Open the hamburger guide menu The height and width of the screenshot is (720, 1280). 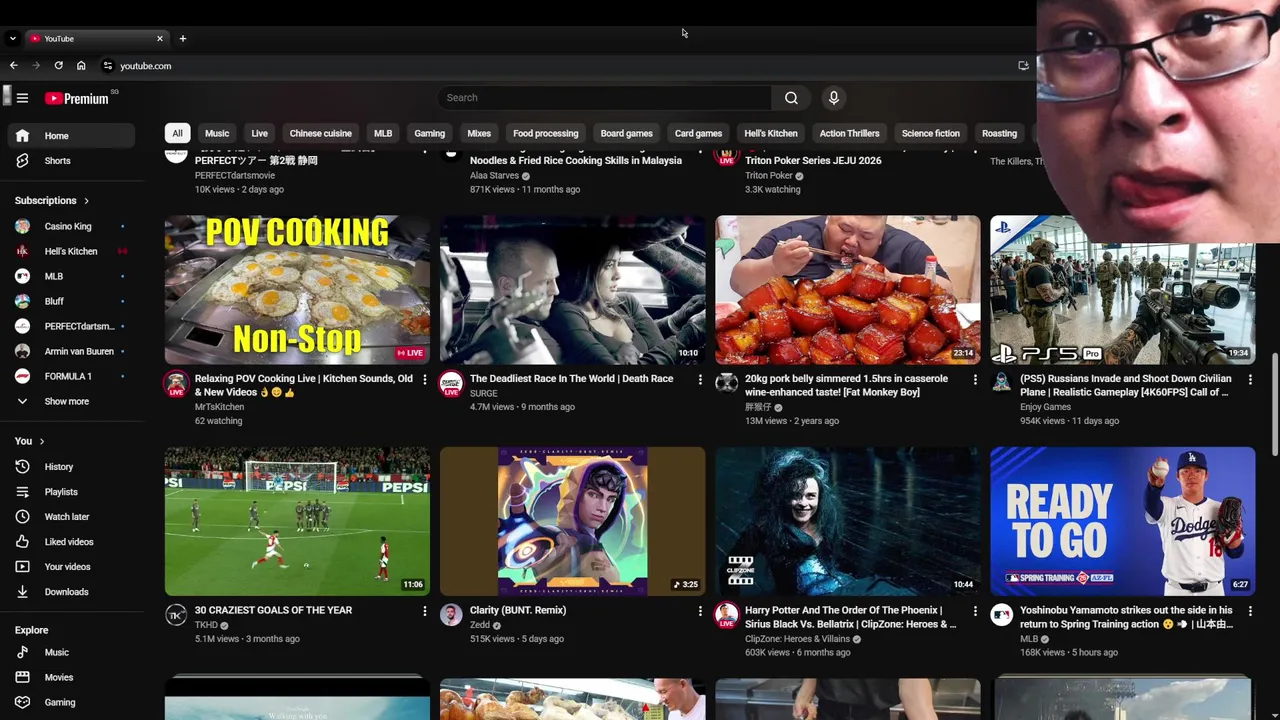[x=22, y=98]
